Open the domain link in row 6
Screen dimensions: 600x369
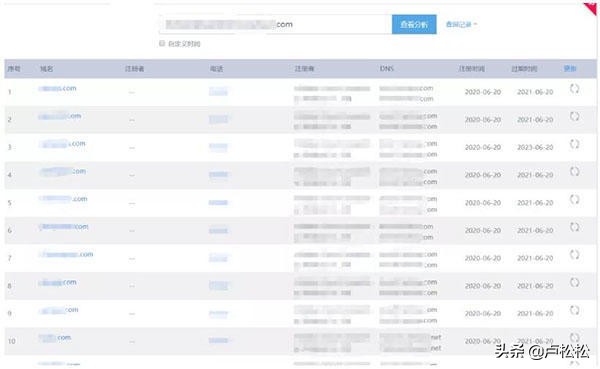[64, 227]
